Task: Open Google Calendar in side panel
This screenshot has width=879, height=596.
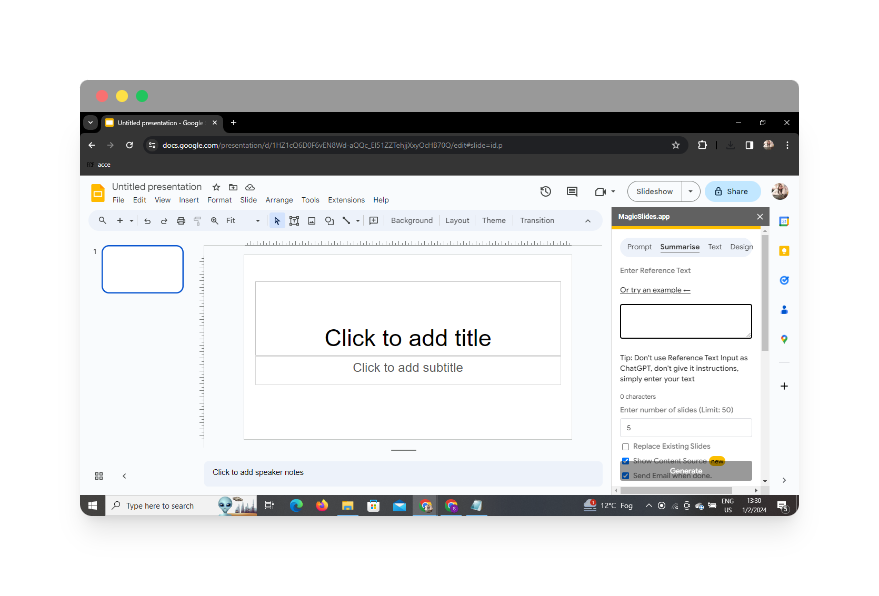Action: click(x=784, y=221)
